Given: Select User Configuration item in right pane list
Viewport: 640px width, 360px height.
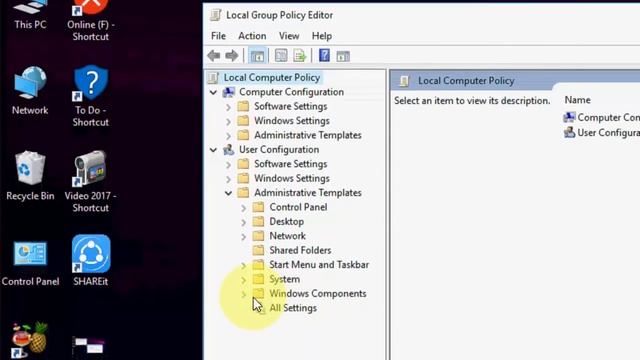Looking at the screenshot, I should tap(601, 133).
